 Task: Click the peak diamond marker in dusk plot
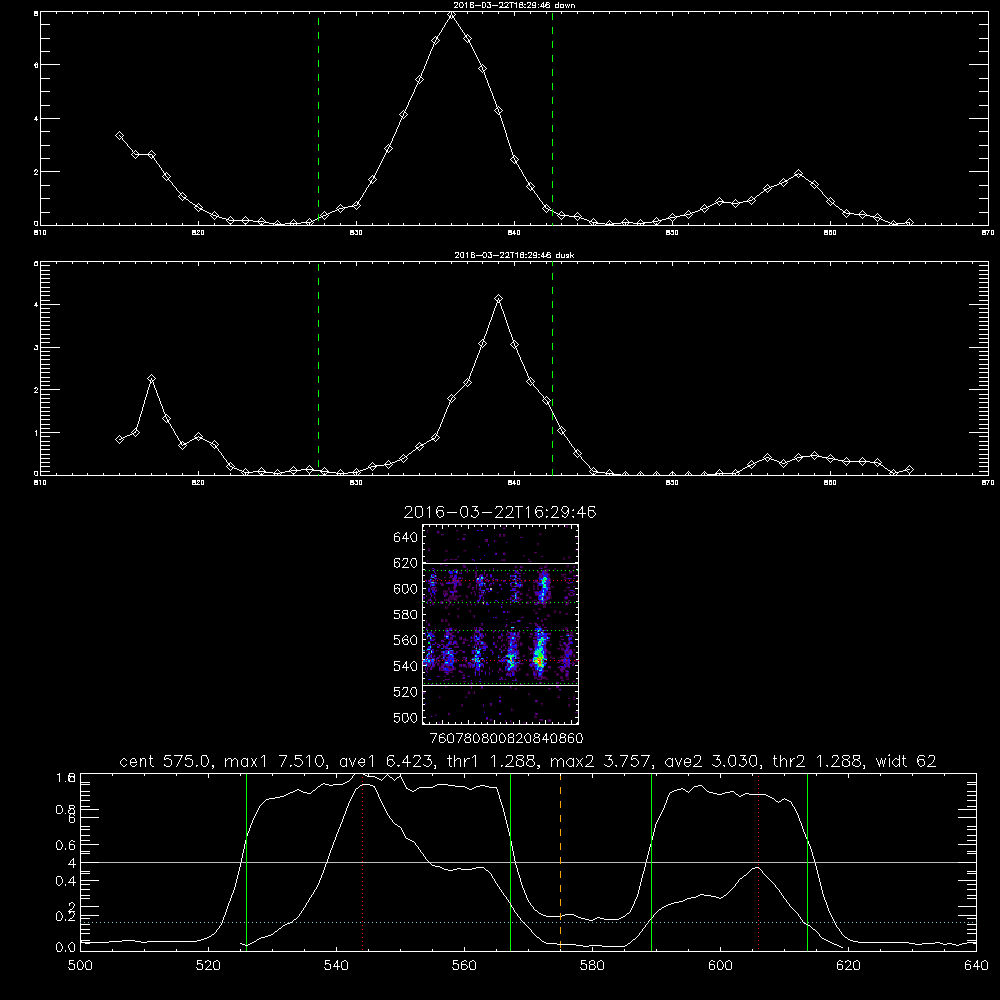499,298
